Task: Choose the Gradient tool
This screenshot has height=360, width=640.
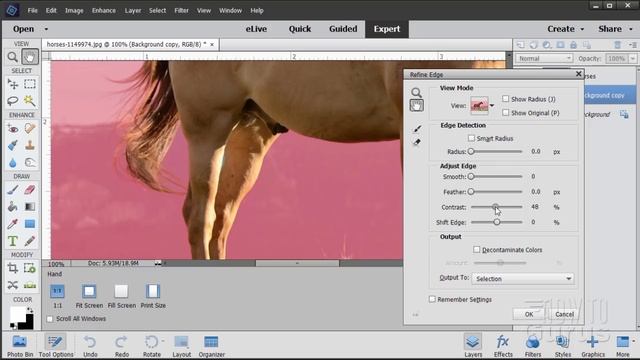Action: click(29, 207)
